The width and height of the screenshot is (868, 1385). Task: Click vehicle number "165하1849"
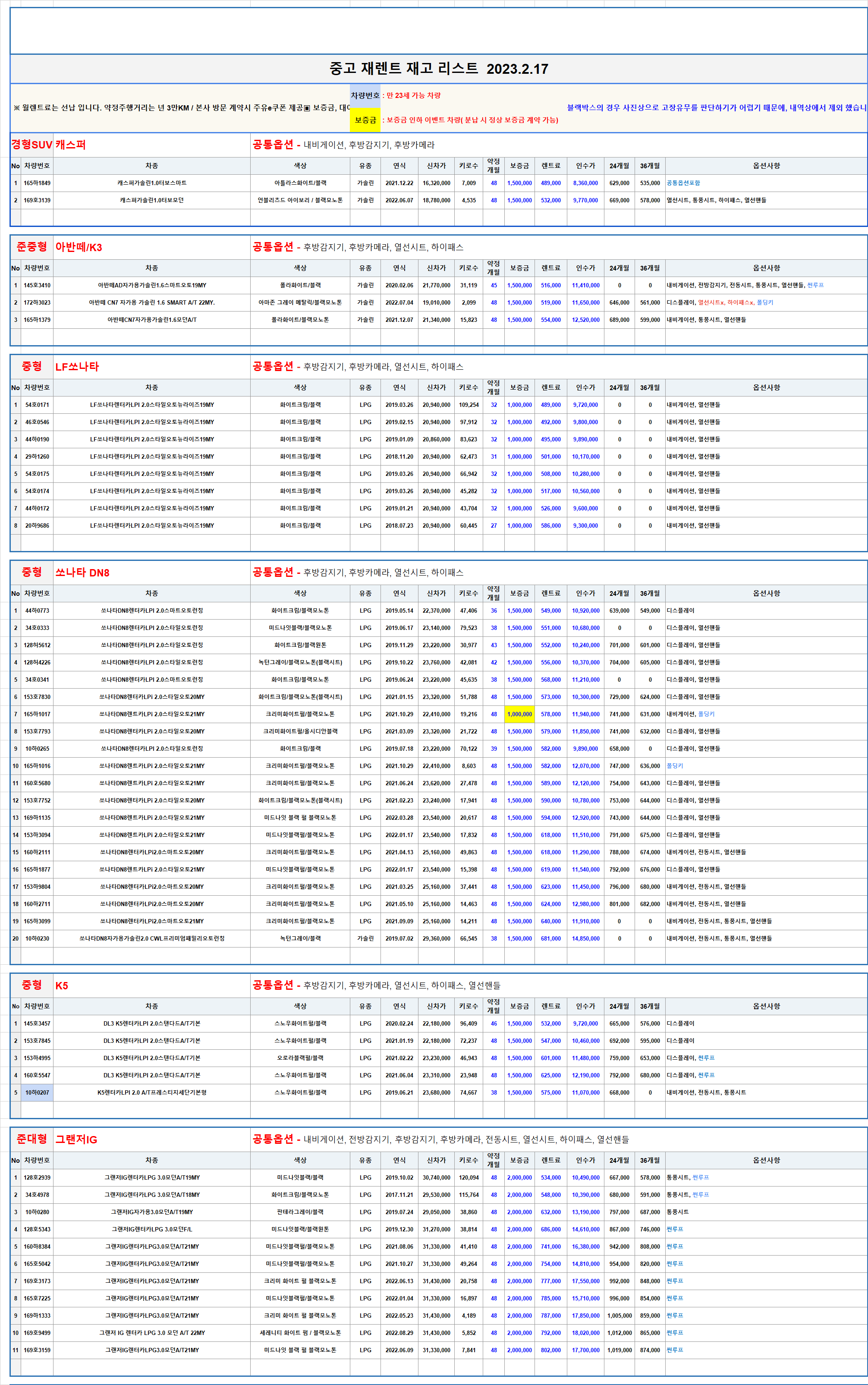[x=37, y=183]
